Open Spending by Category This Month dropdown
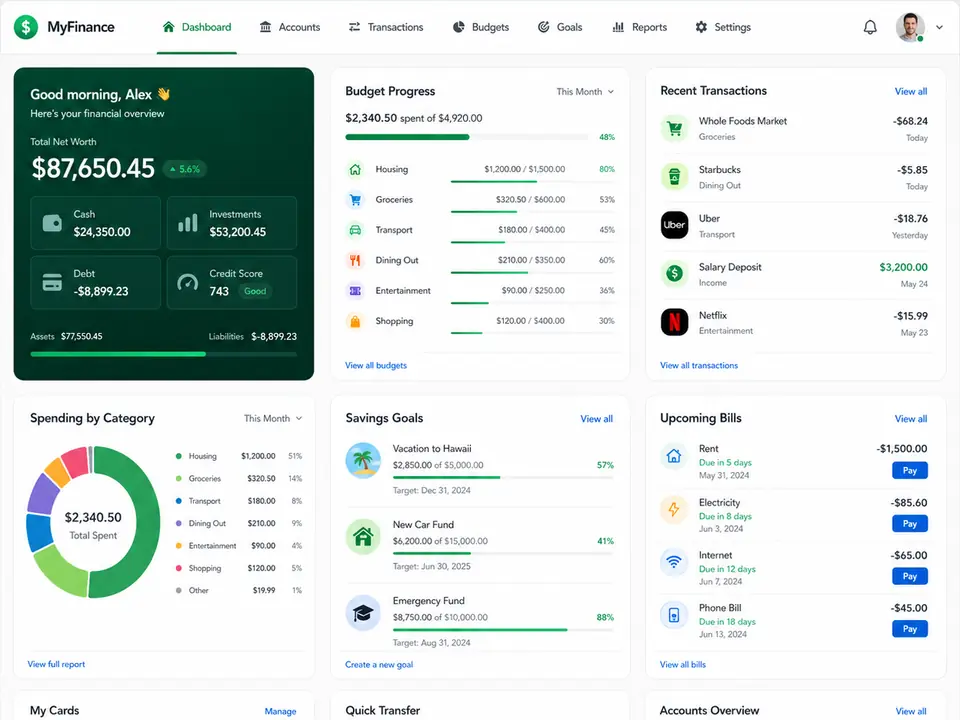The height and width of the screenshot is (720, 960). (x=273, y=419)
